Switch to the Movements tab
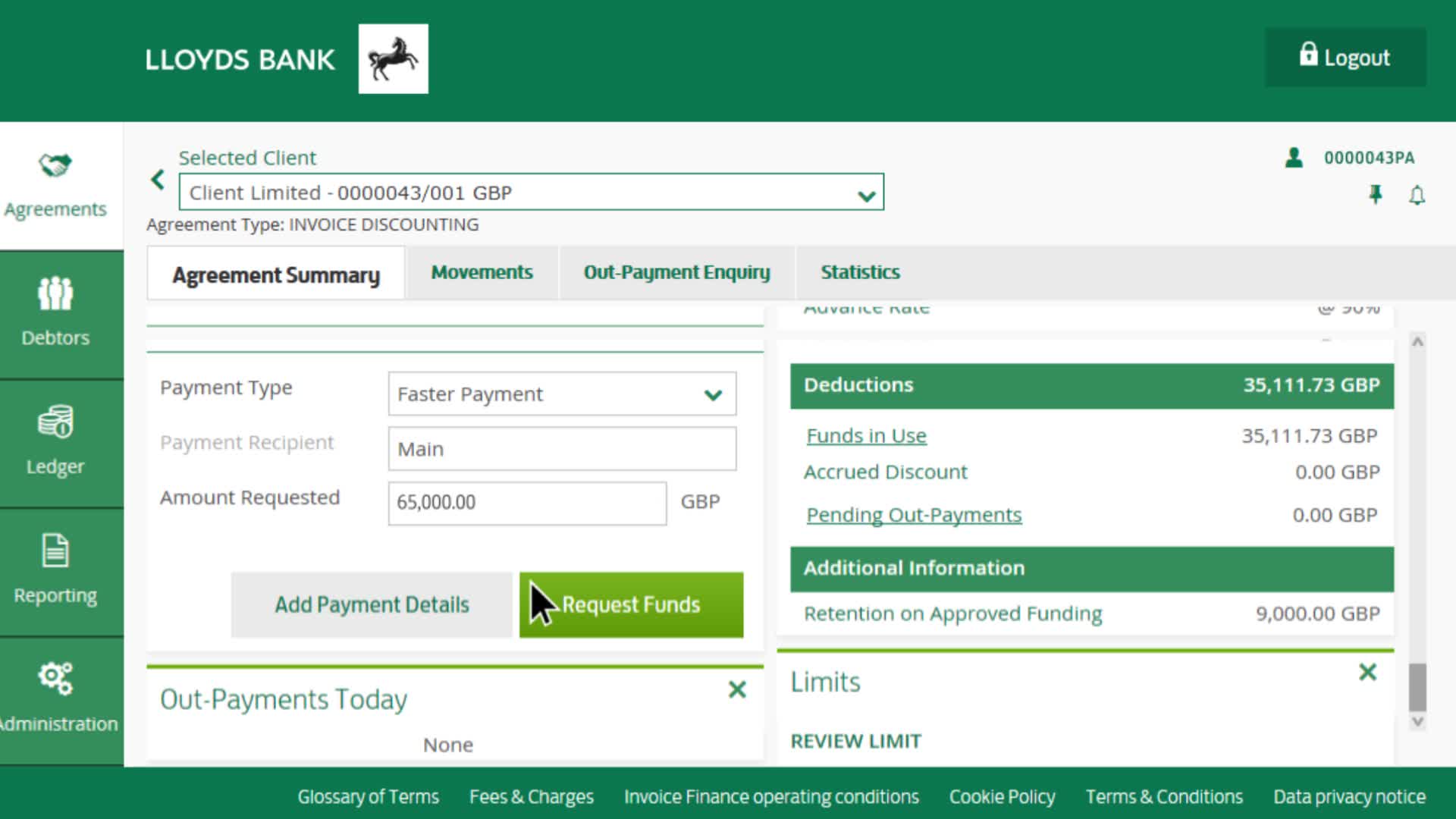The height and width of the screenshot is (819, 1456). click(482, 272)
